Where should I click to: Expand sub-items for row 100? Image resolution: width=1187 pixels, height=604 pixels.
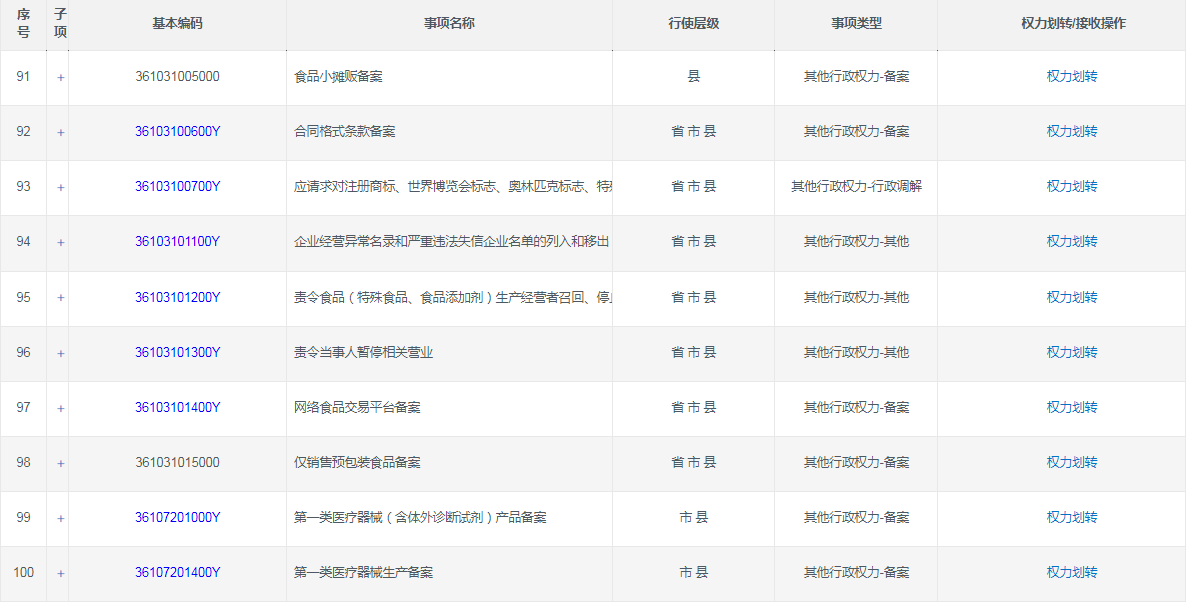(x=60, y=573)
